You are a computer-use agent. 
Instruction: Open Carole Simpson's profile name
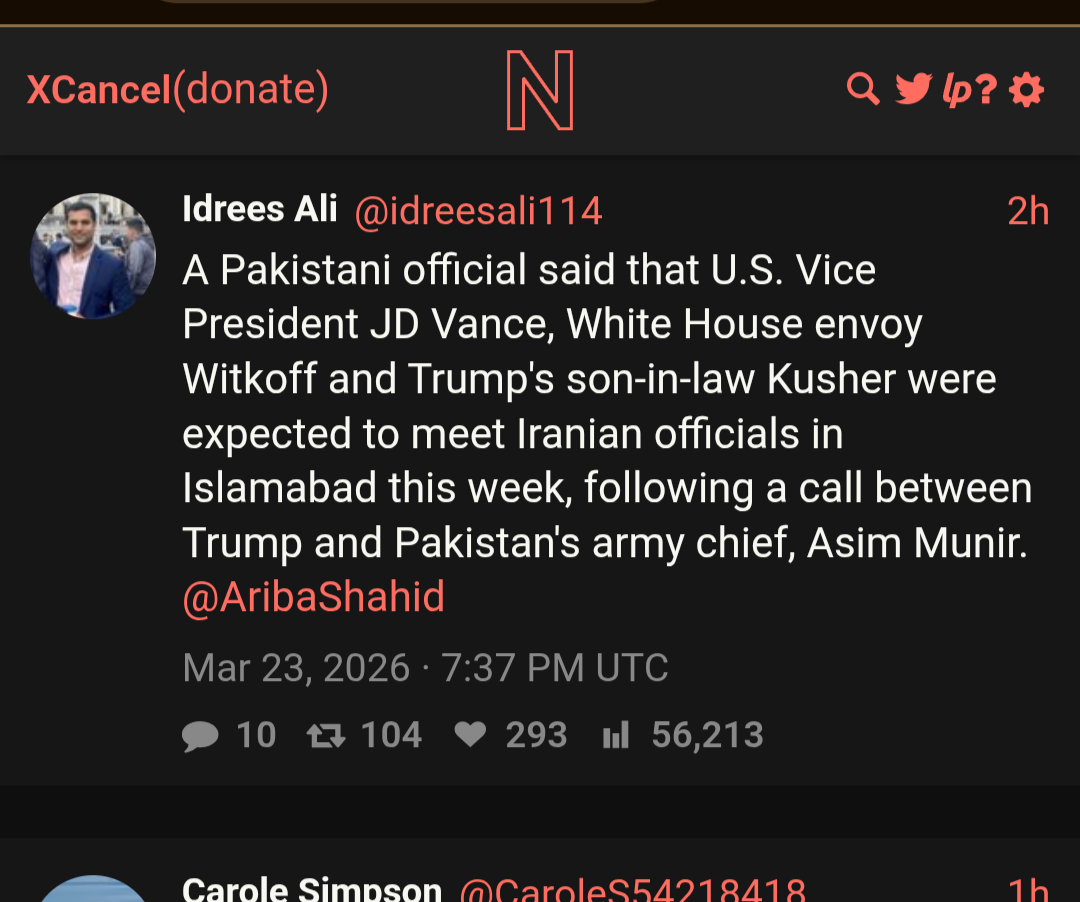[x=312, y=888]
